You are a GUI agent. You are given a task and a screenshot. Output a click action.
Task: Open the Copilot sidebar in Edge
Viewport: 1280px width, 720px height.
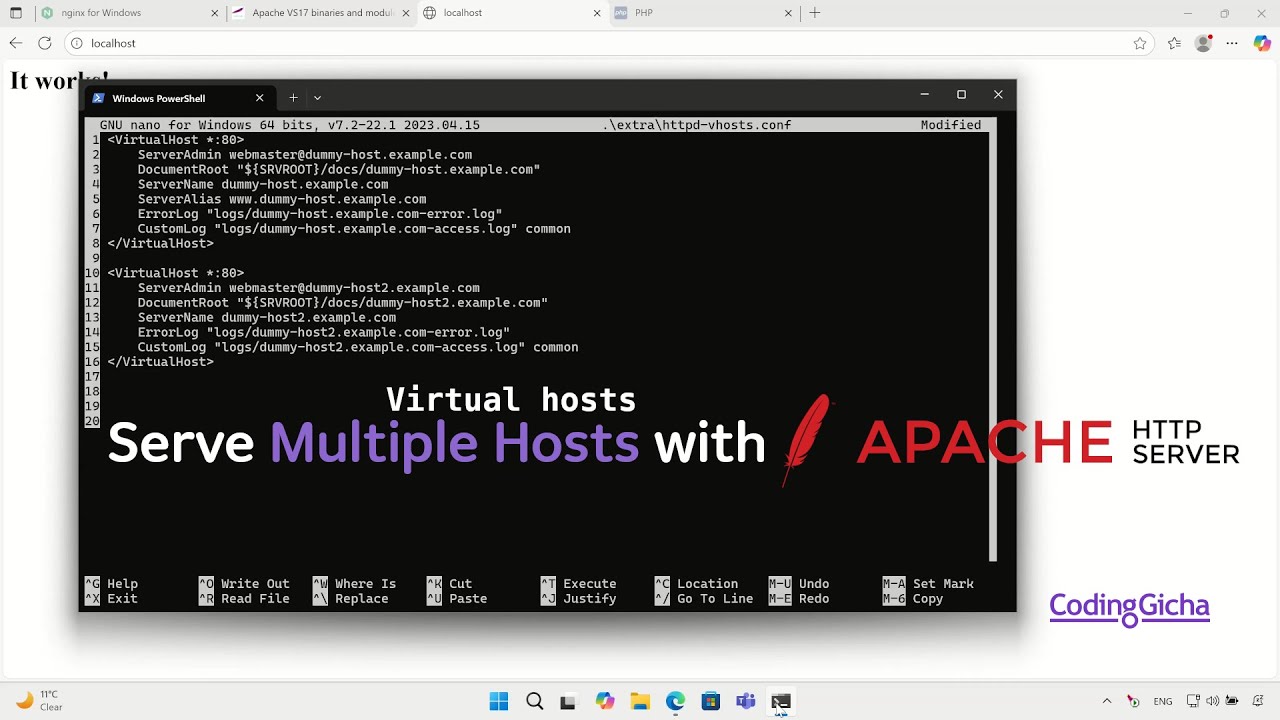[x=1262, y=43]
